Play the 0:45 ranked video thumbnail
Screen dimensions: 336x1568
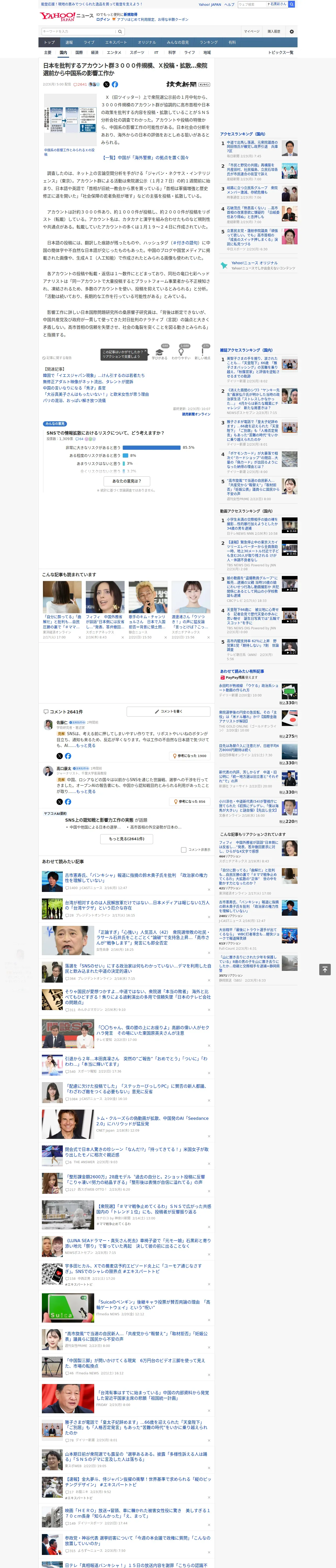(290, 548)
